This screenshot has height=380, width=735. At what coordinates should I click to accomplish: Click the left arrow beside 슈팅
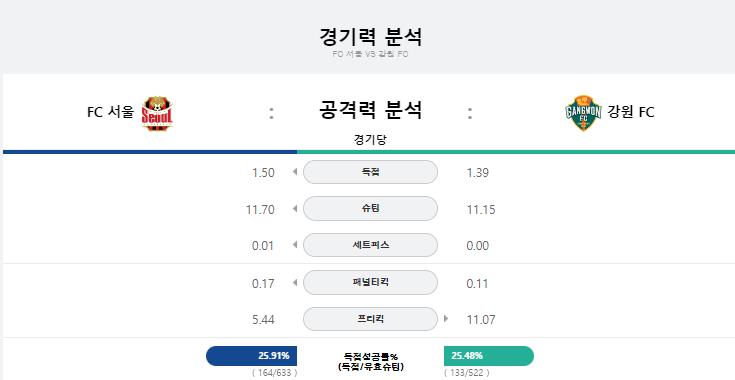click(295, 209)
